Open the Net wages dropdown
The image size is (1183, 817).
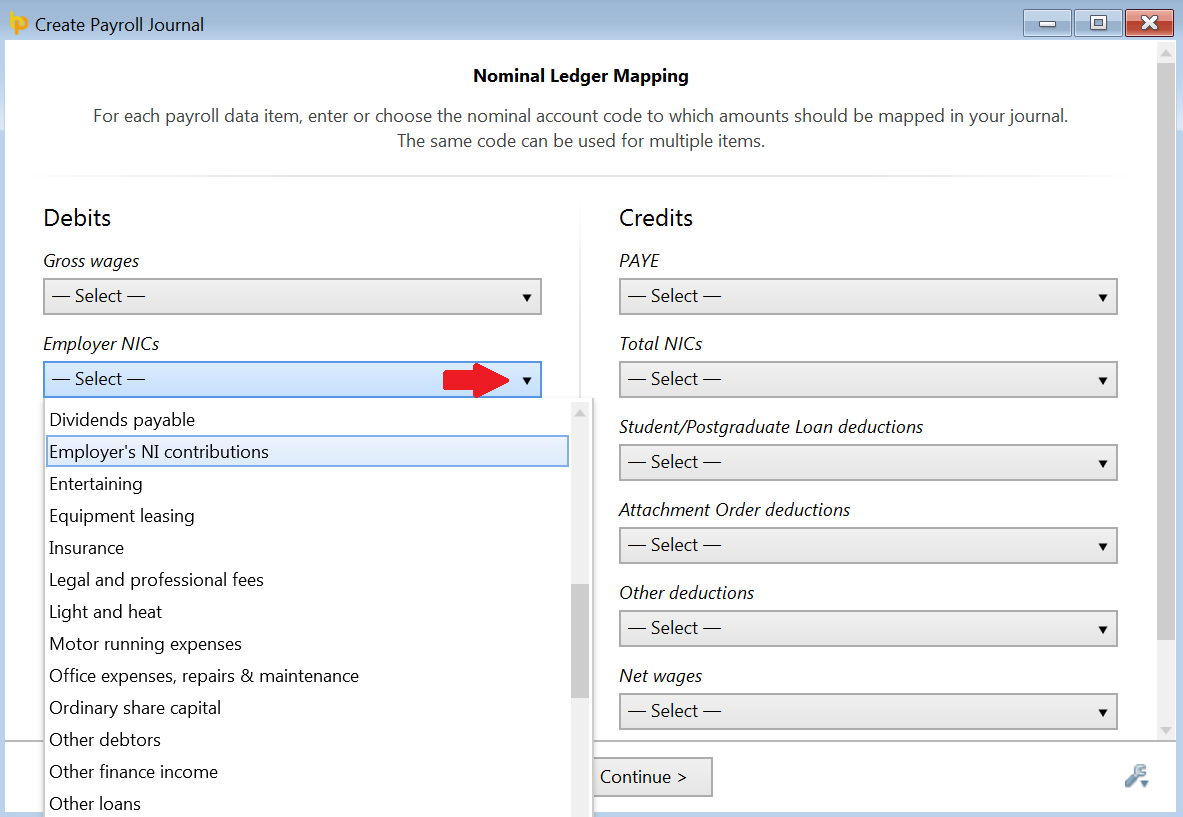click(x=868, y=711)
